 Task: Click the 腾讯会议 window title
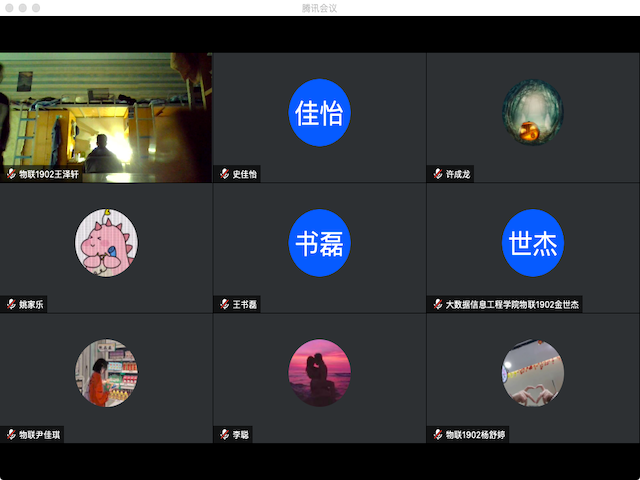(320, 8)
